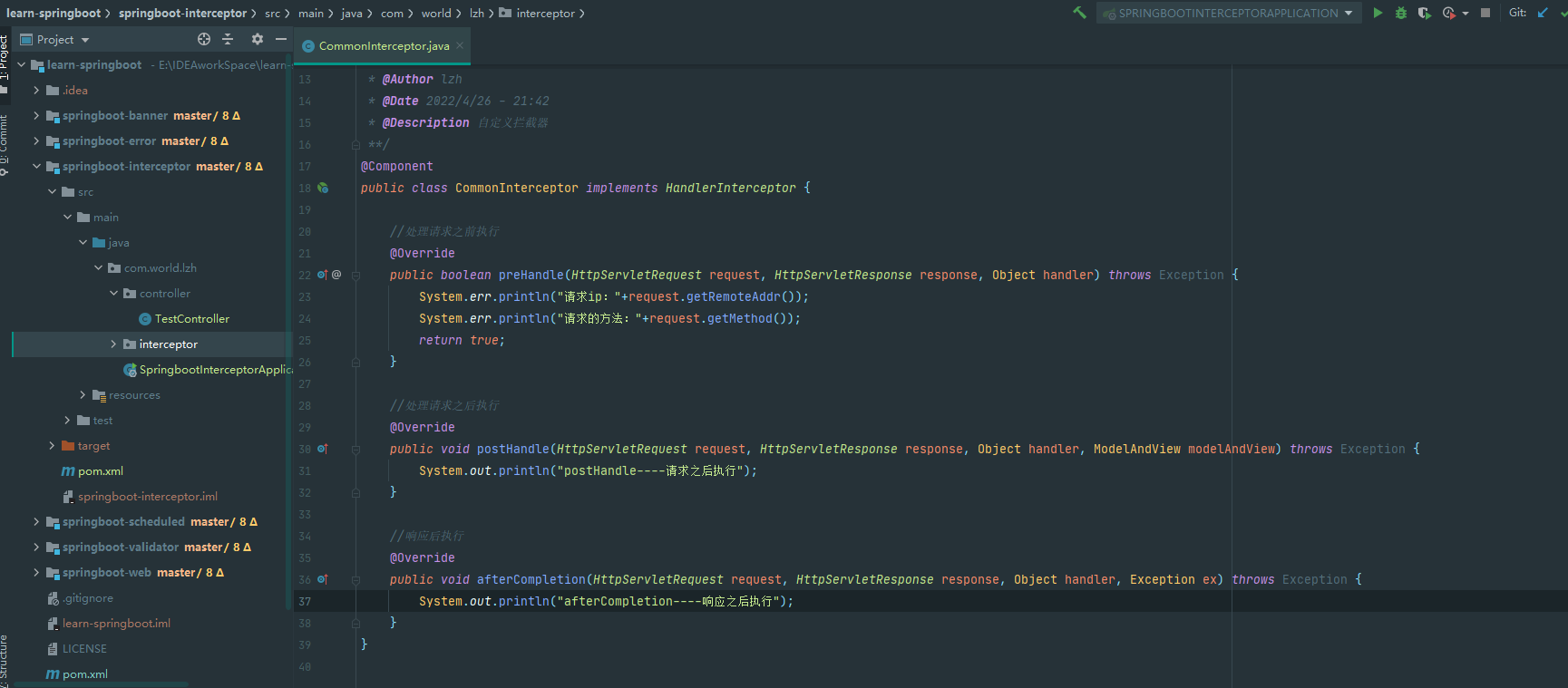1568x688 pixels.
Task: Select springboot-interceptor.iml file
Action: click(141, 496)
